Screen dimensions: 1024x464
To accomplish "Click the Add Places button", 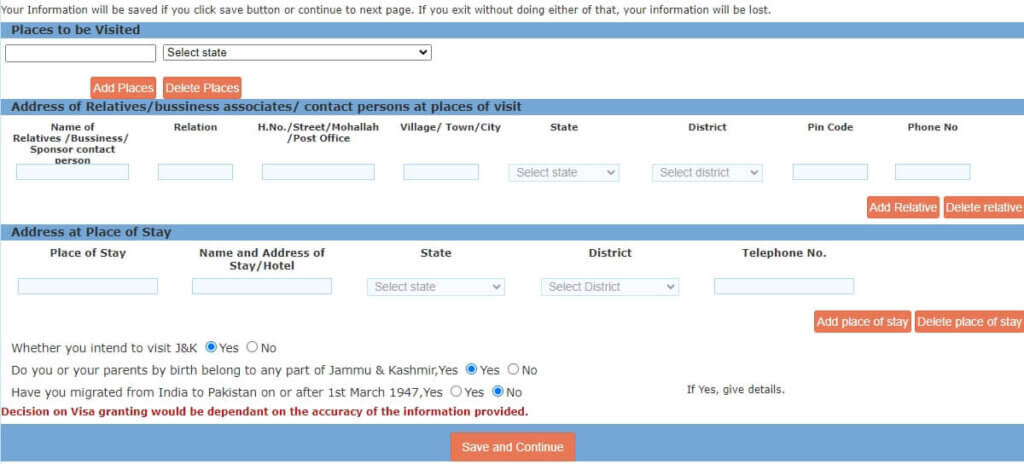I will click(x=123, y=88).
